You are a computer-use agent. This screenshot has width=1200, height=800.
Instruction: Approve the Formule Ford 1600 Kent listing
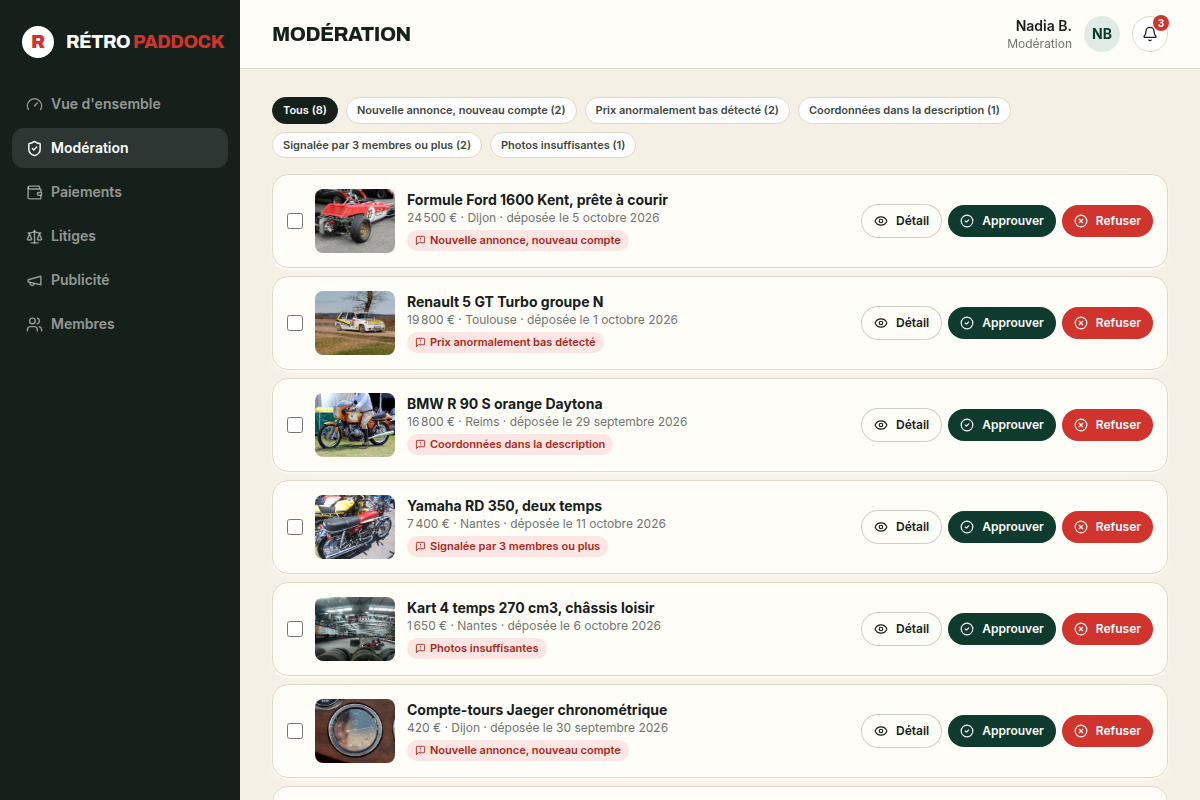pos(1002,221)
